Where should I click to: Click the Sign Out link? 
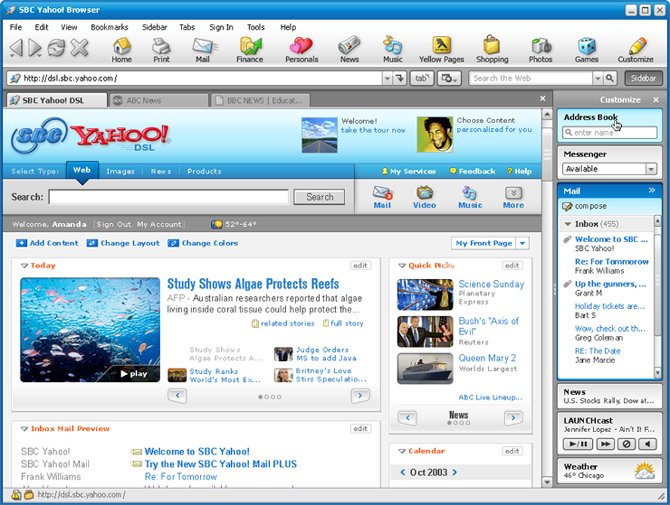pos(114,224)
